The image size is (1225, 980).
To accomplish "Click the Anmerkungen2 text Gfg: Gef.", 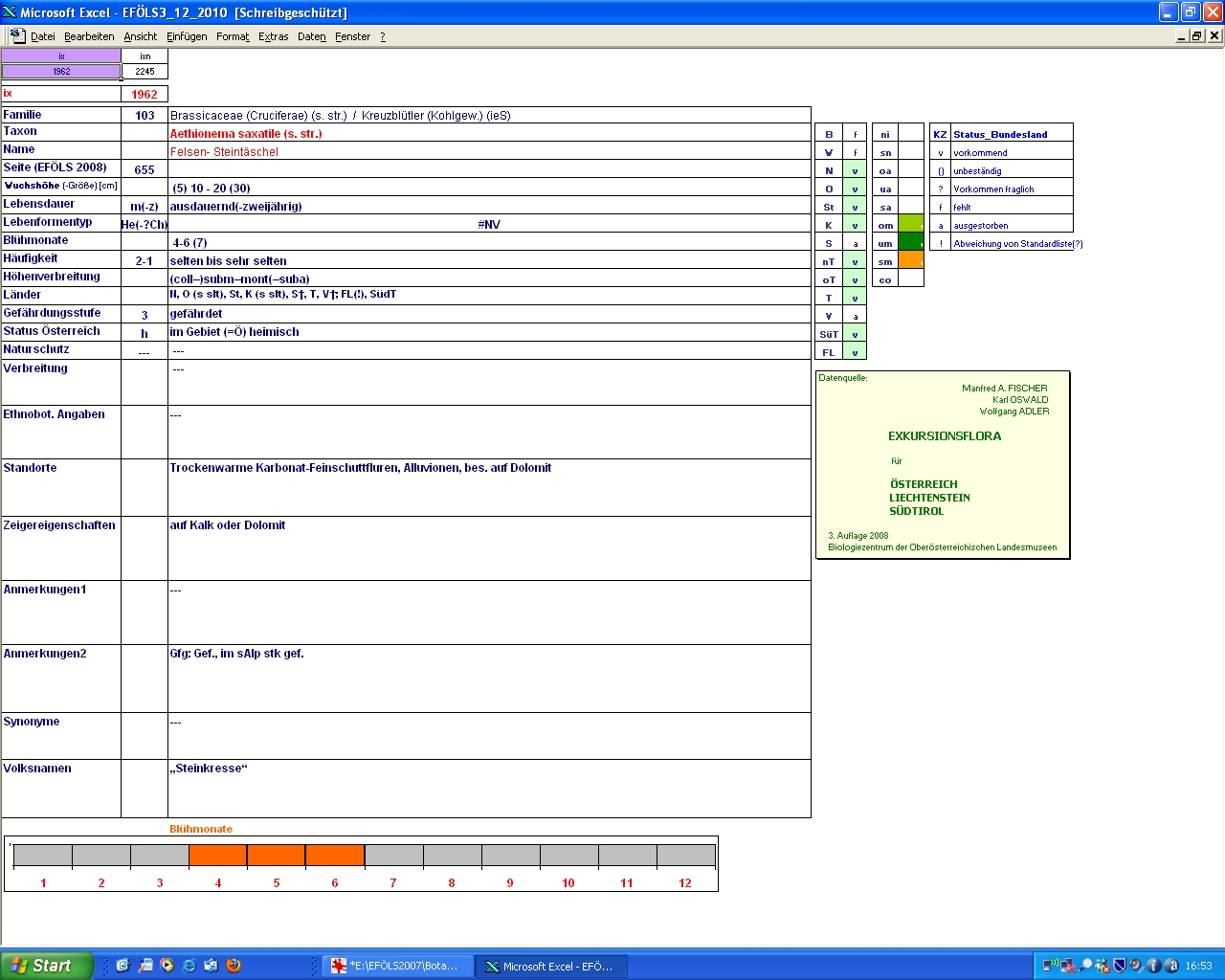I will (236, 654).
